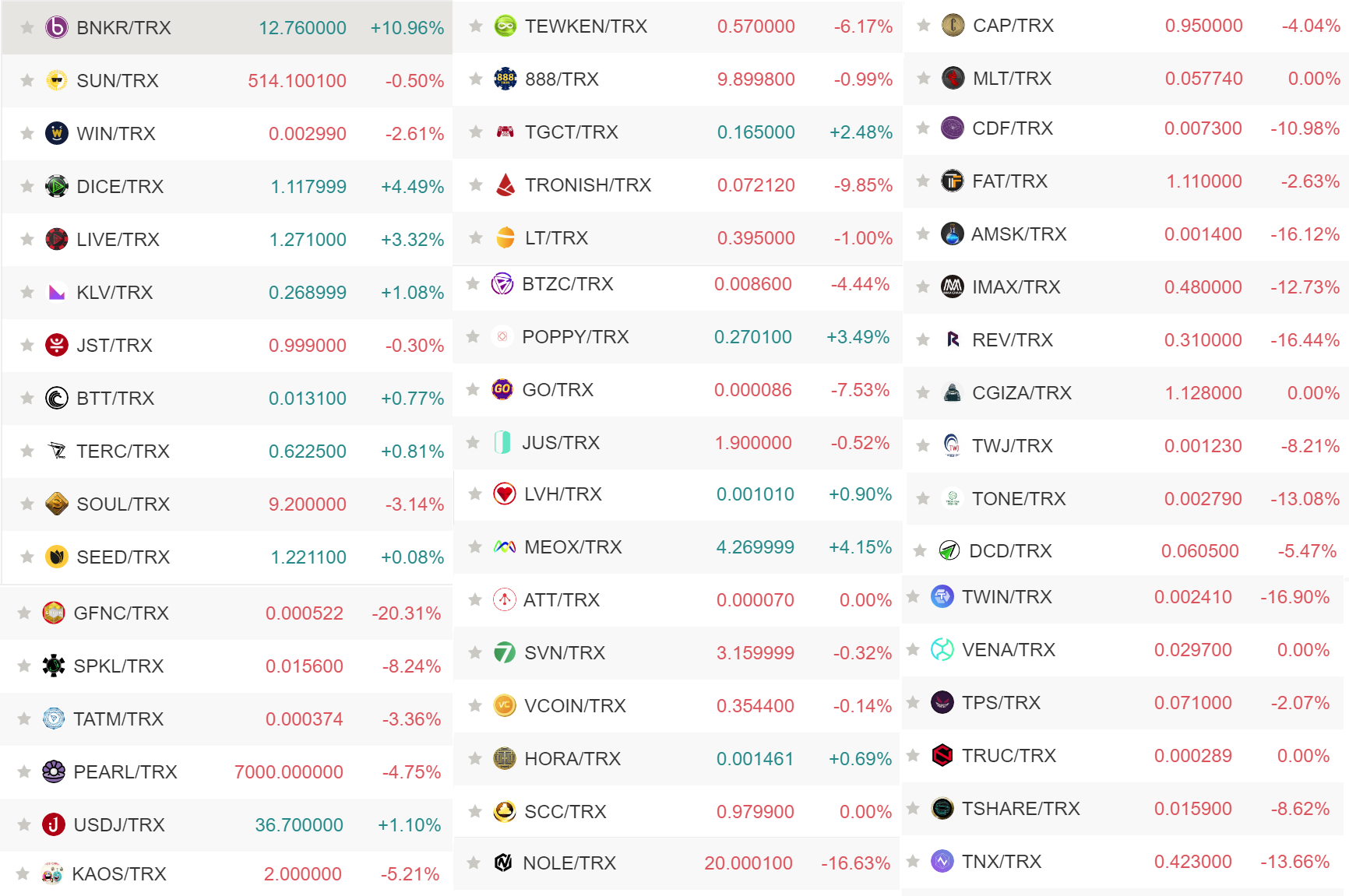Click the TRONISH red logo icon
This screenshot has height=896, width=1349.
click(505, 185)
